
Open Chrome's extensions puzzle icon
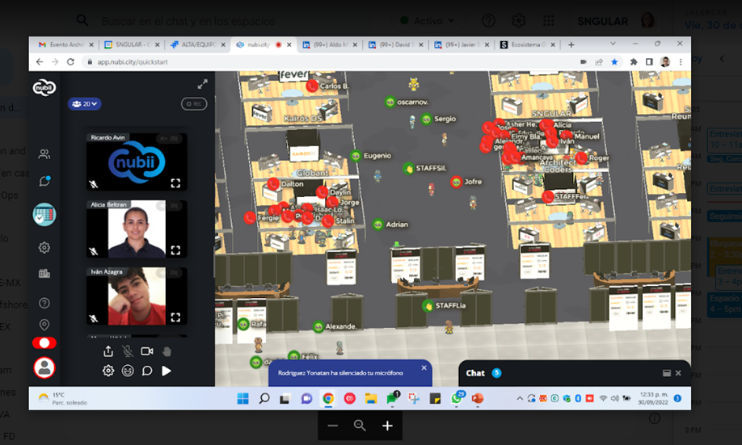pos(634,62)
